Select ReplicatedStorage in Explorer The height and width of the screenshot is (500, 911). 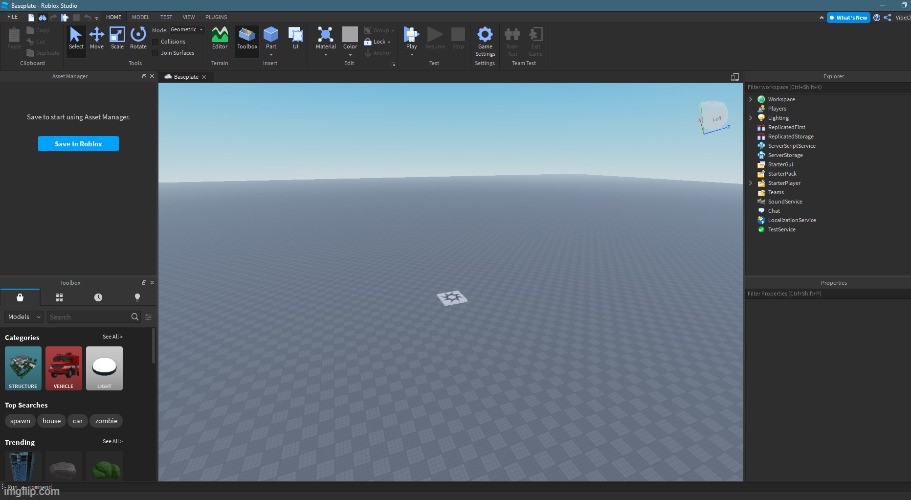[x=790, y=136]
